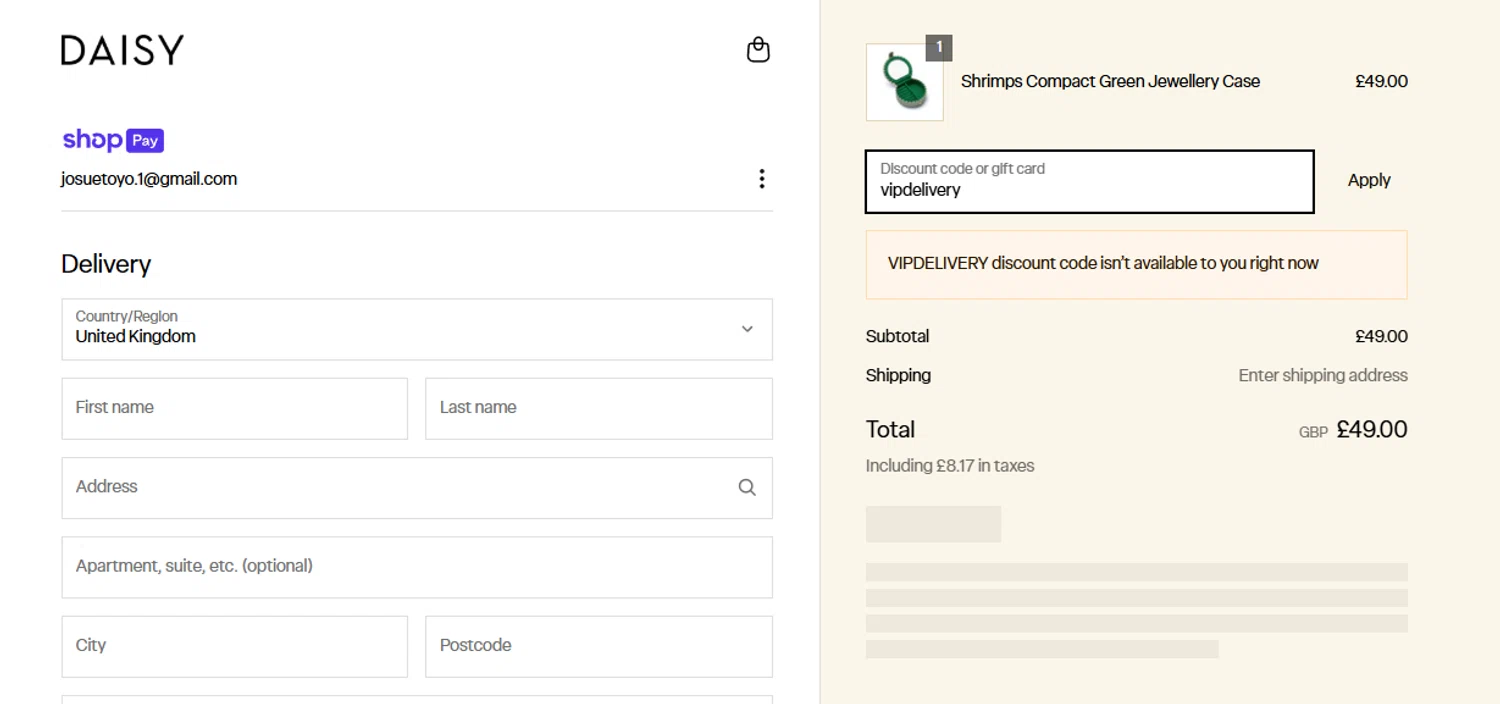
Task: Focus the First name field
Action: (235, 408)
